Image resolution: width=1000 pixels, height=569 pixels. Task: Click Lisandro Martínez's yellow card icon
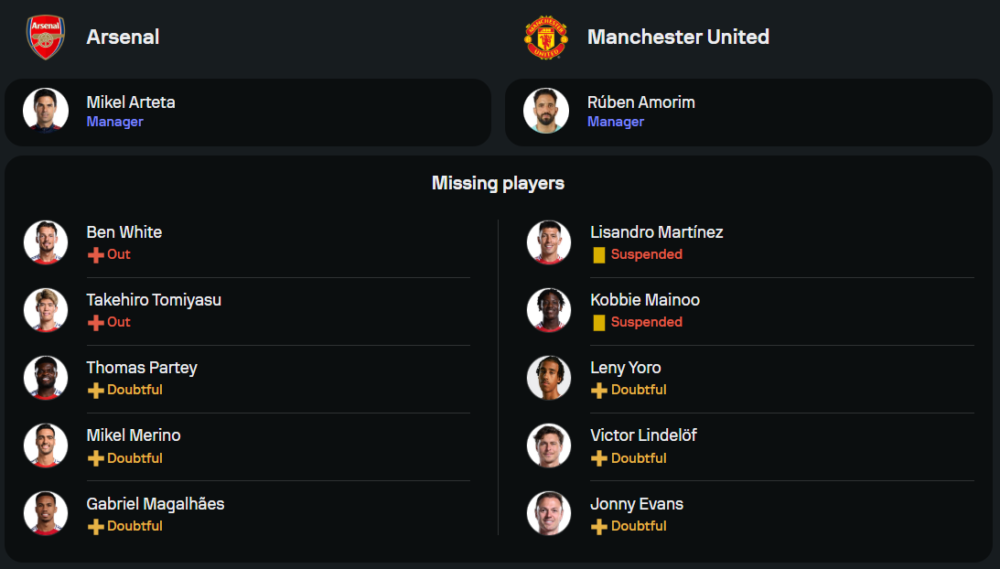(599, 255)
